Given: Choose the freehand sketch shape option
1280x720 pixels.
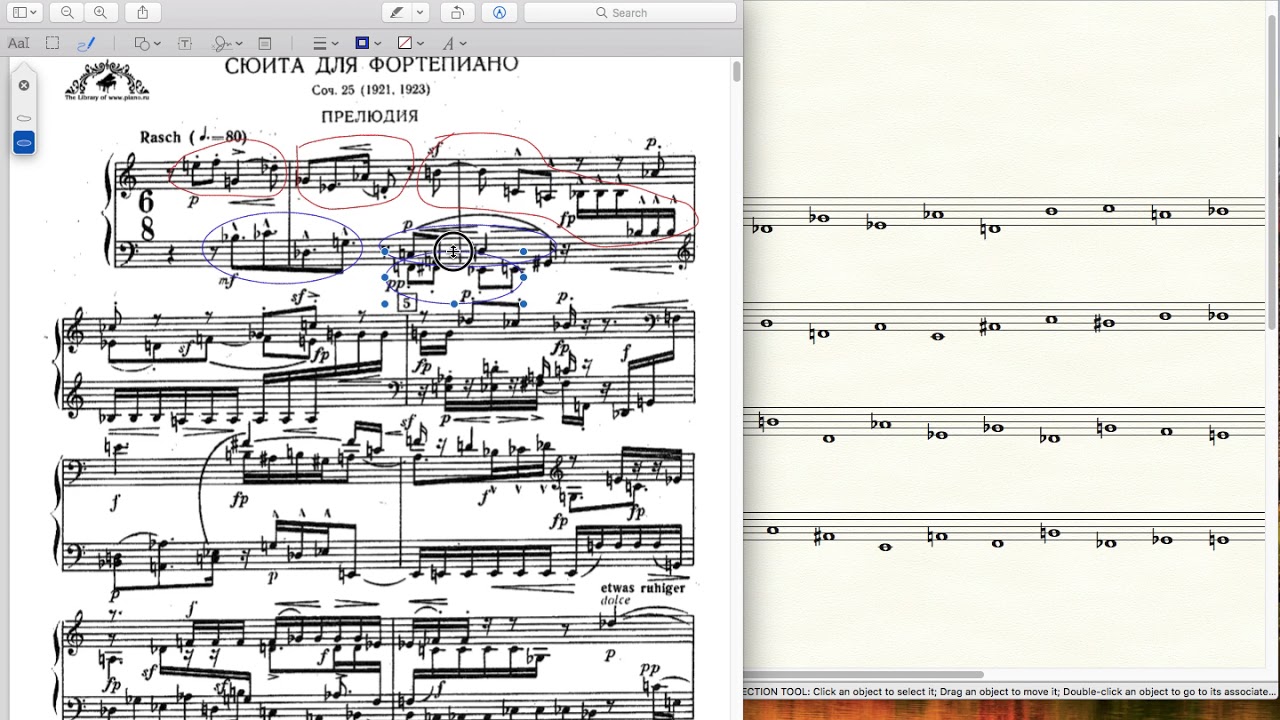Looking at the screenshot, I should click(x=24, y=118).
